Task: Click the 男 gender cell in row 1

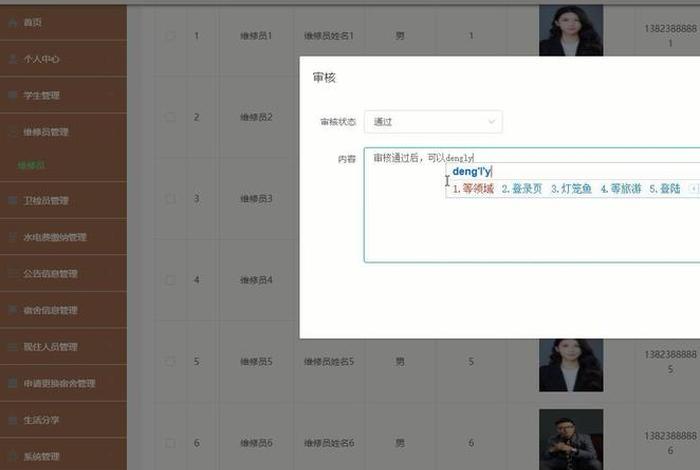Action: click(x=400, y=36)
